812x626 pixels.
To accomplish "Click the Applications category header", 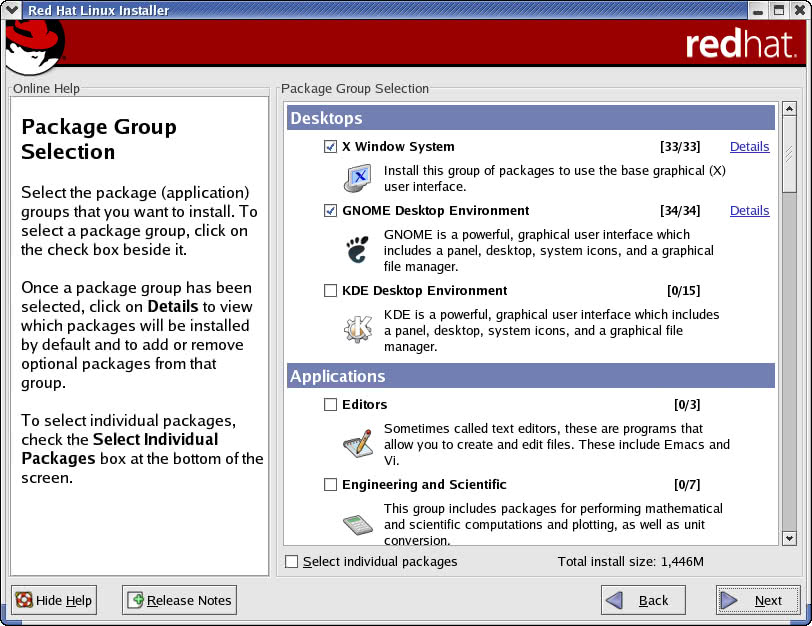I will click(x=531, y=376).
